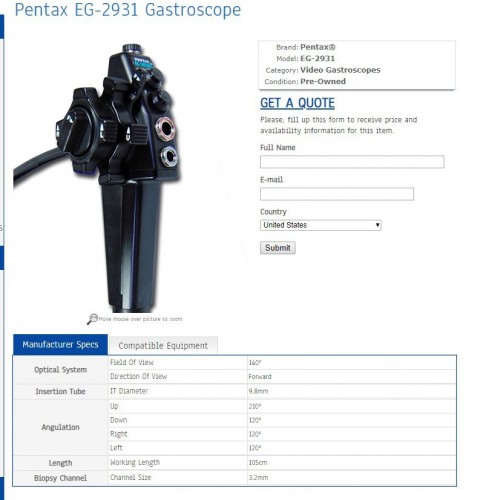Click the Optical System row header
Viewport: 500px width, 500px height.
click(x=60, y=370)
